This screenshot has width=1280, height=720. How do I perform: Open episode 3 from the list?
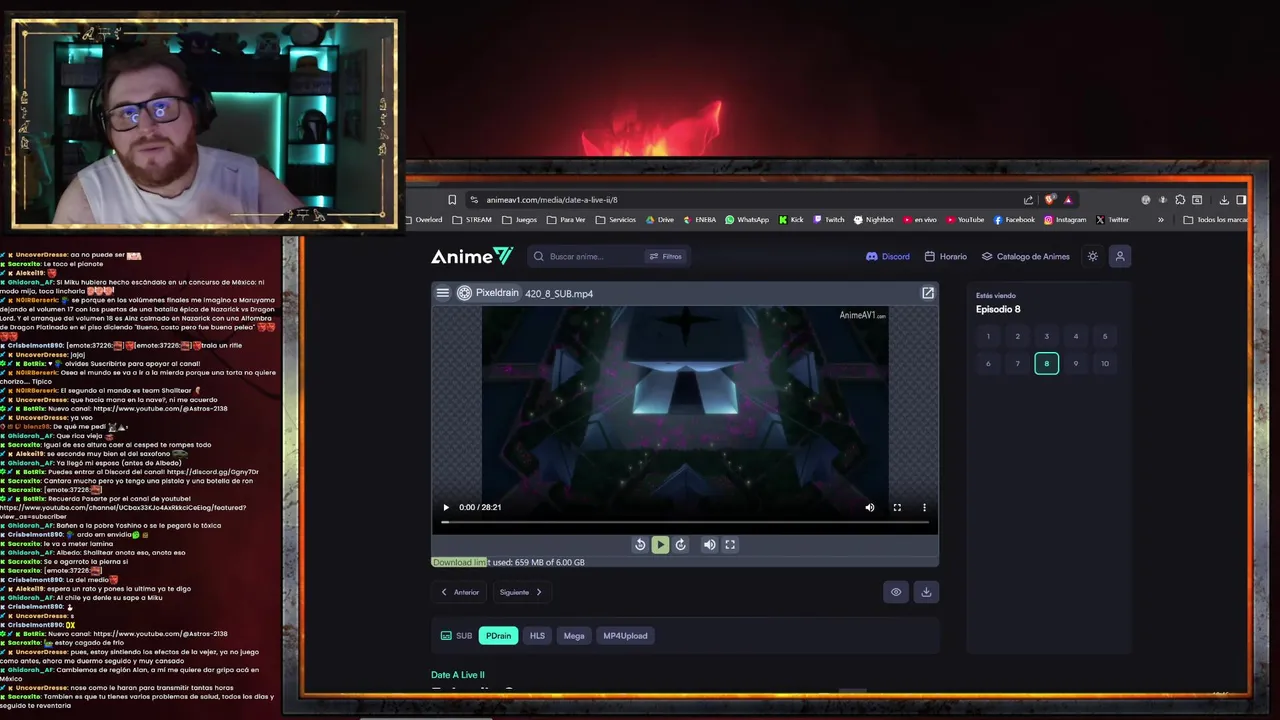(x=1047, y=336)
